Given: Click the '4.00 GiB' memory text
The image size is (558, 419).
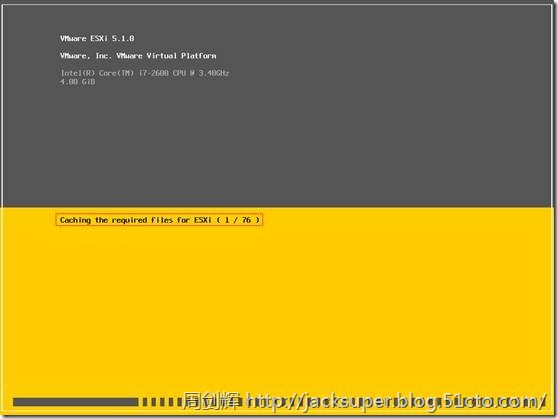Looking at the screenshot, I should pos(78,82).
